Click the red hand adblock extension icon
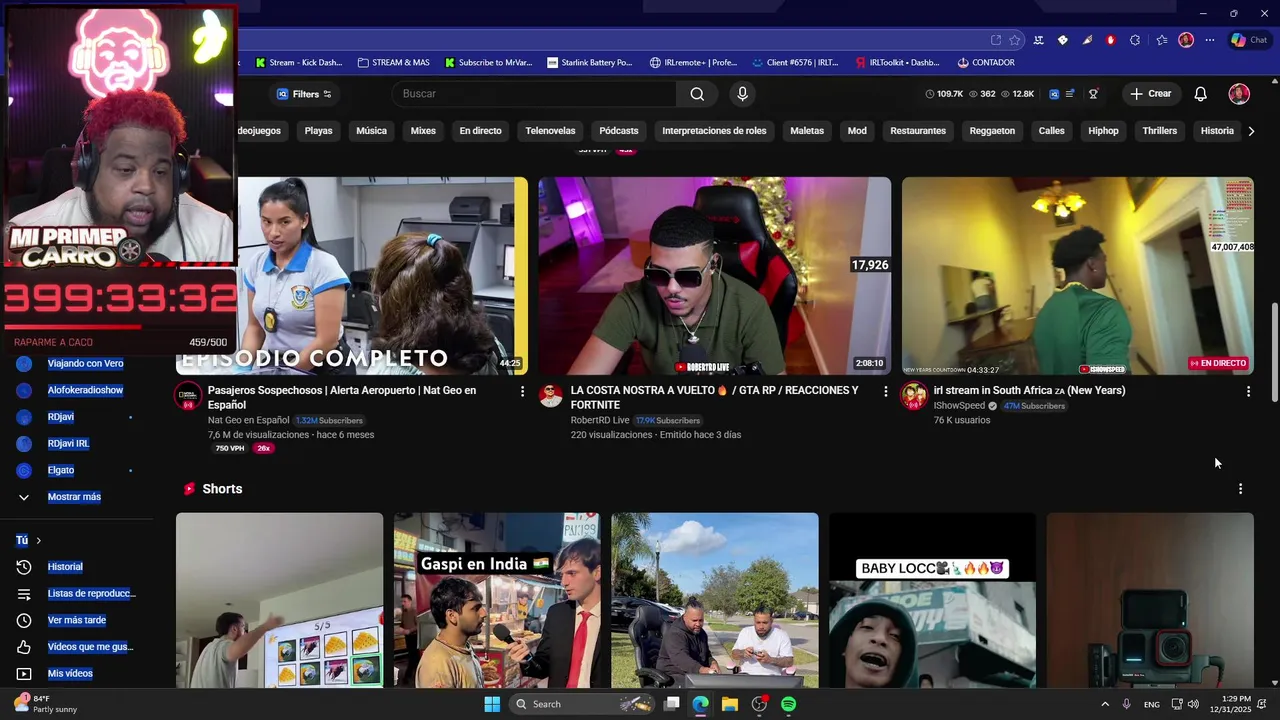The width and height of the screenshot is (1280, 720). click(x=1111, y=40)
